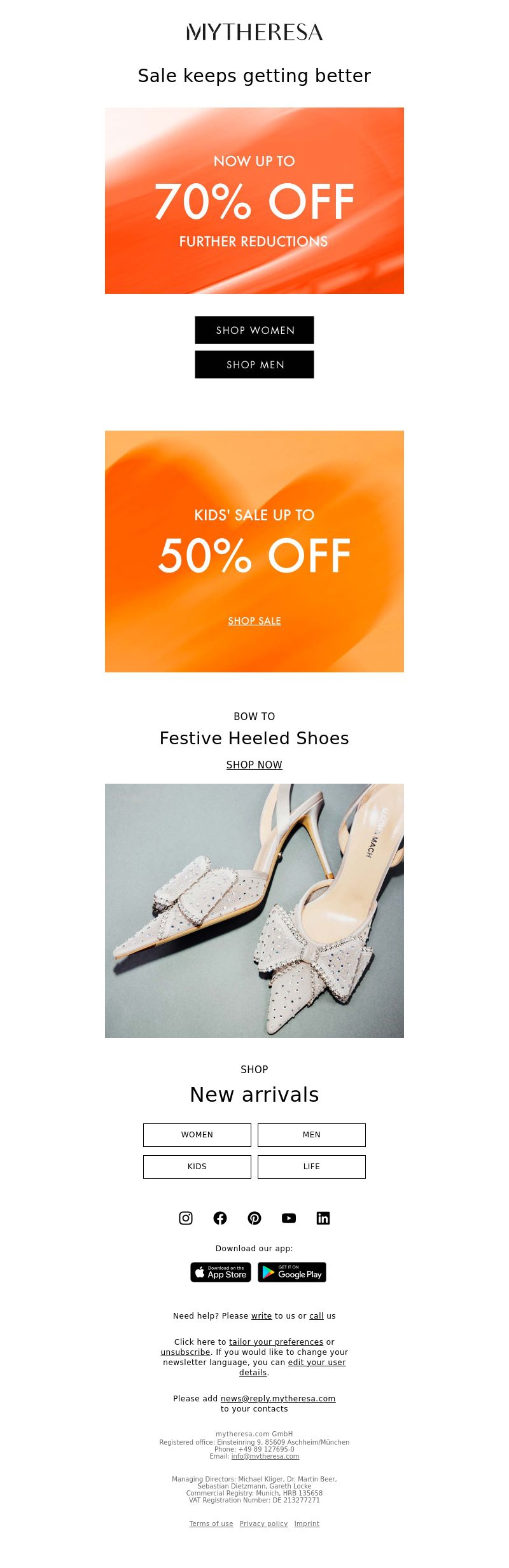Click the Mytheresa logo
Viewport: 509px width, 1568px height.
click(254, 32)
